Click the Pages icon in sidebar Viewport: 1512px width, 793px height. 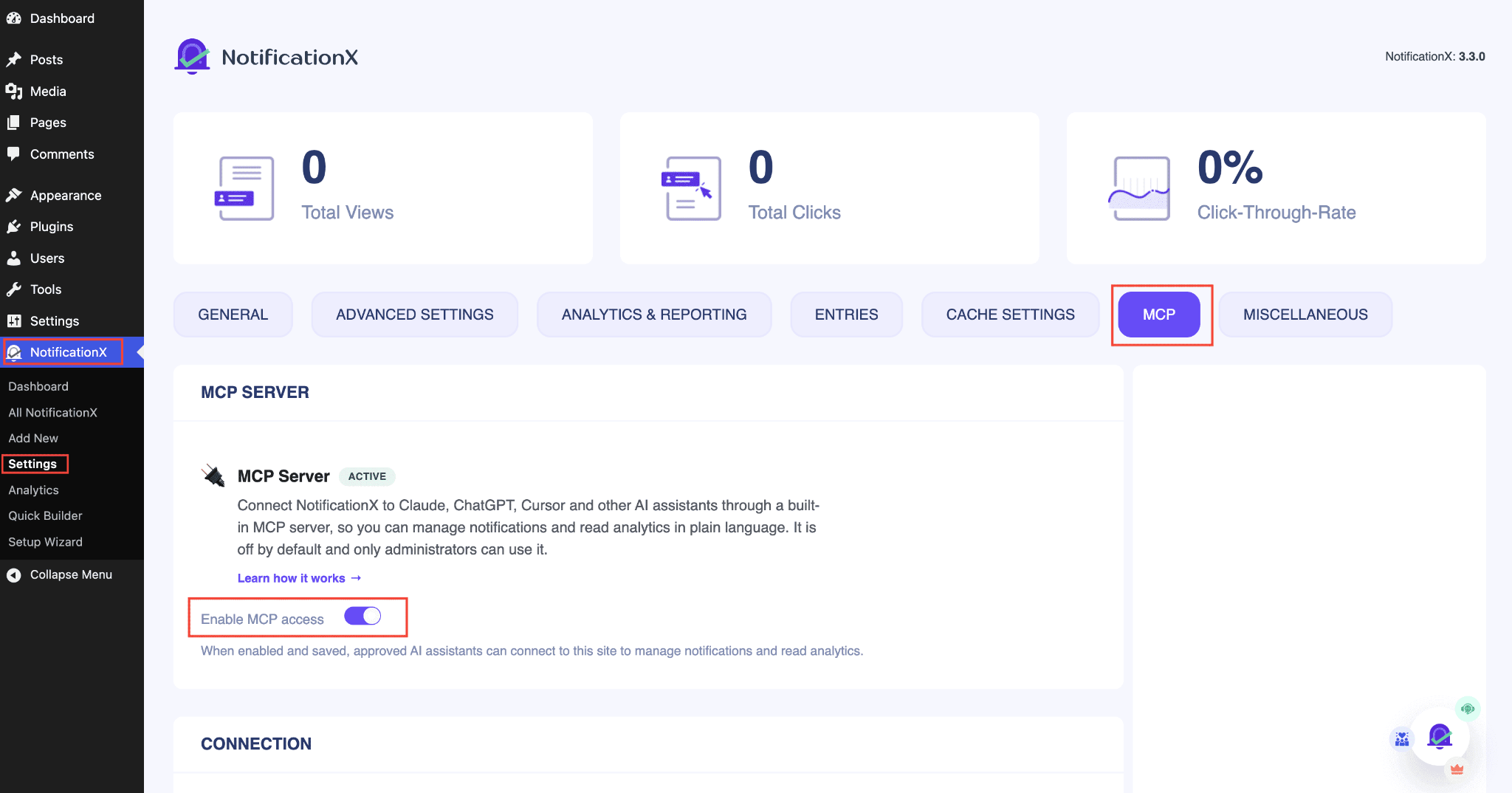tap(14, 123)
